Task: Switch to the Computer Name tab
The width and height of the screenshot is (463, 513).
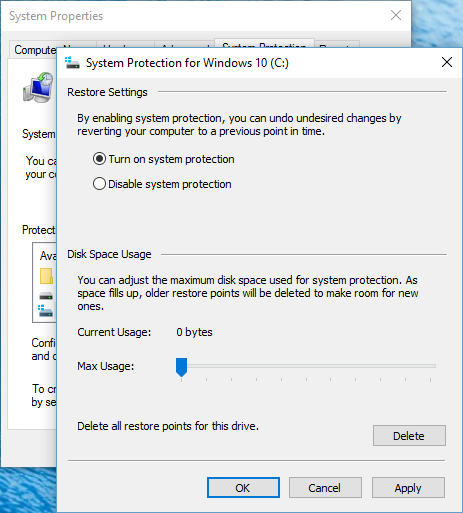Action: pyautogui.click(x=35, y=50)
